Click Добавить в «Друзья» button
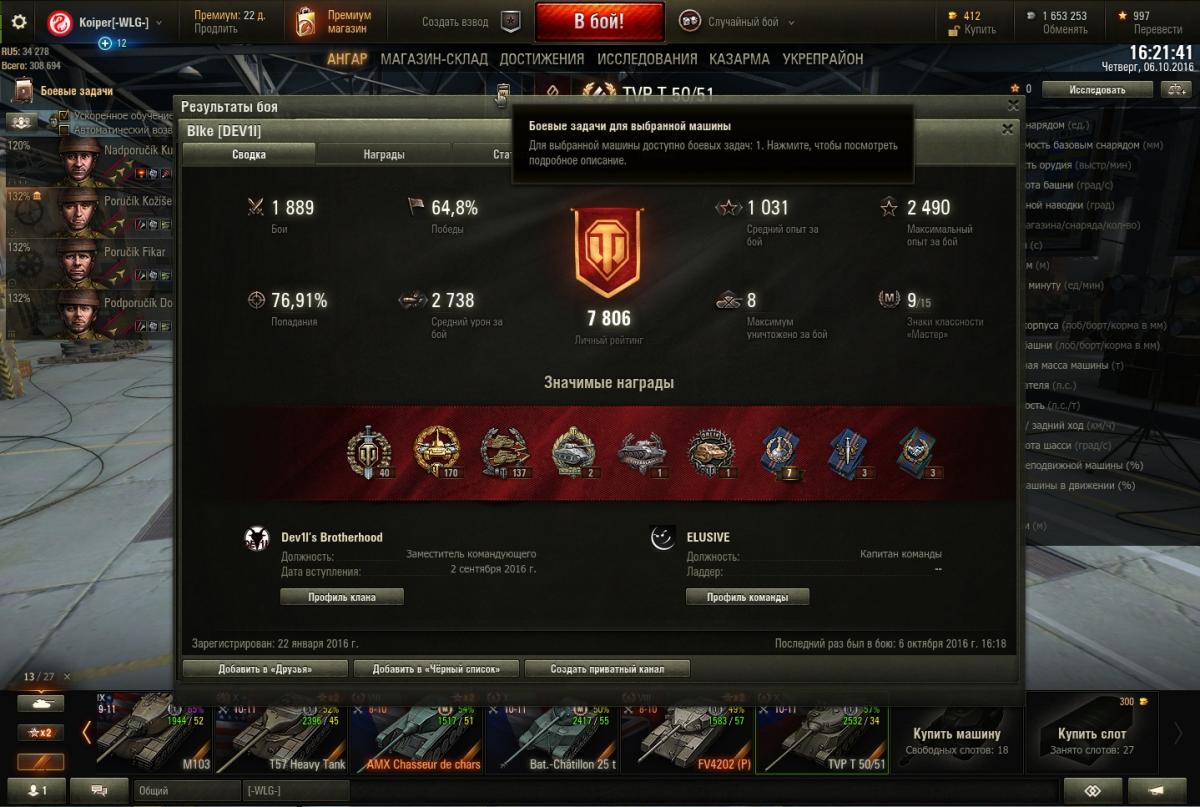 click(x=265, y=669)
